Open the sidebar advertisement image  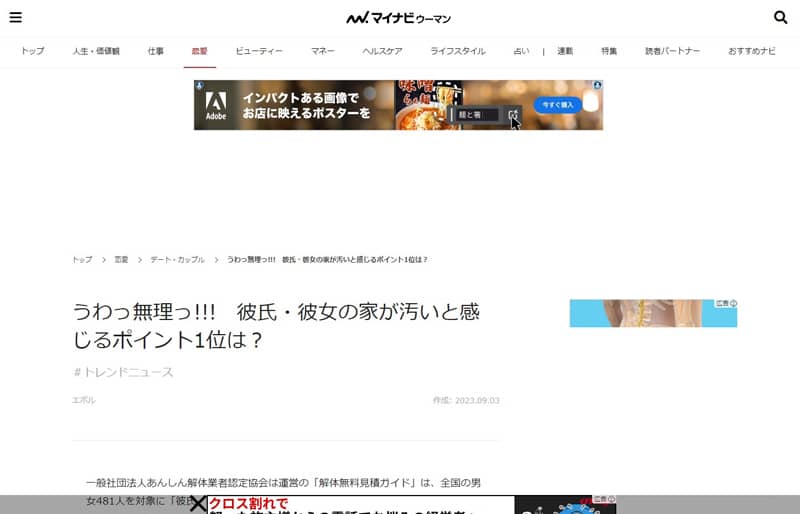point(640,314)
